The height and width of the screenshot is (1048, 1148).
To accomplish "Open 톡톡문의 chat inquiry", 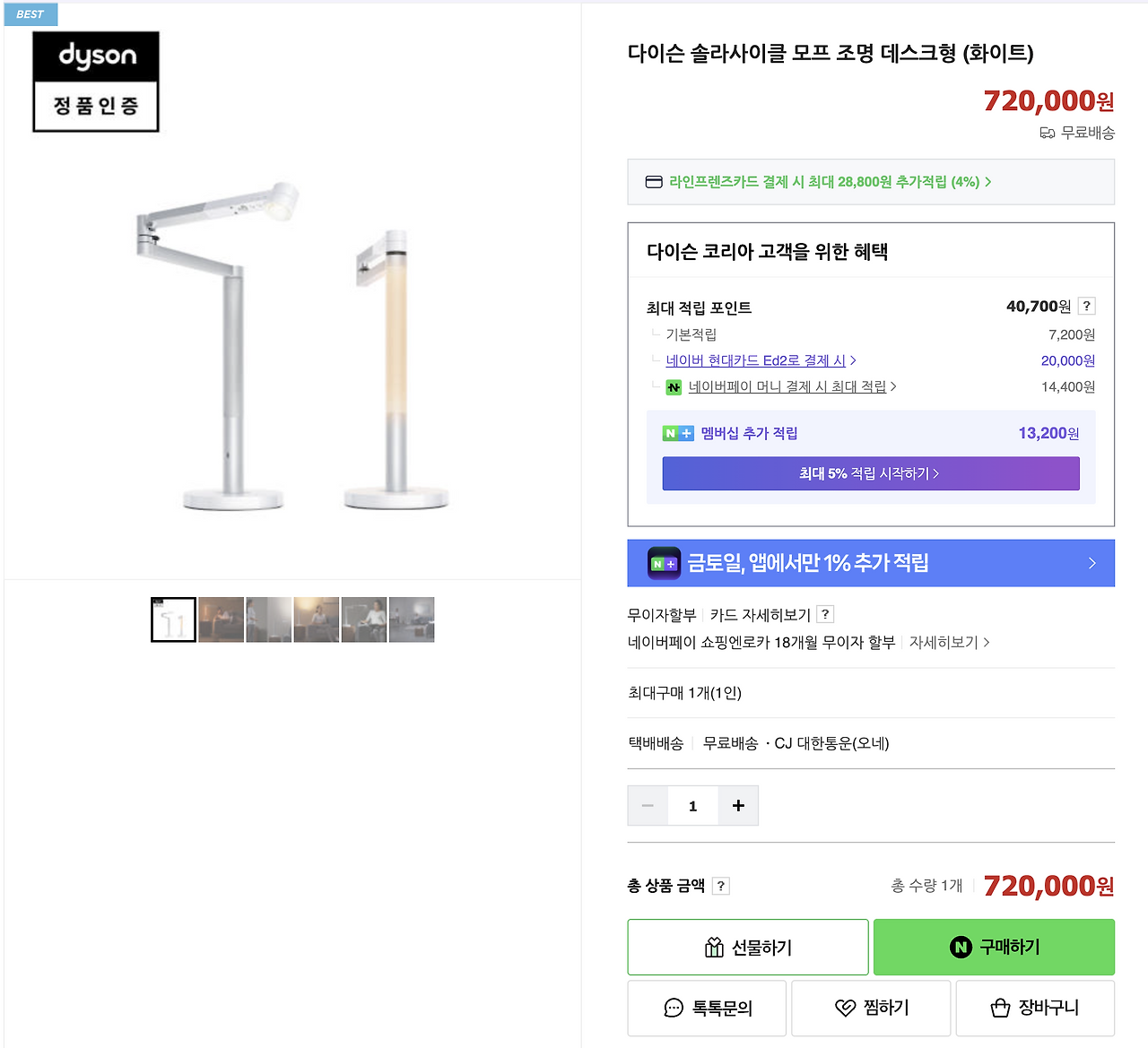I will click(707, 1008).
